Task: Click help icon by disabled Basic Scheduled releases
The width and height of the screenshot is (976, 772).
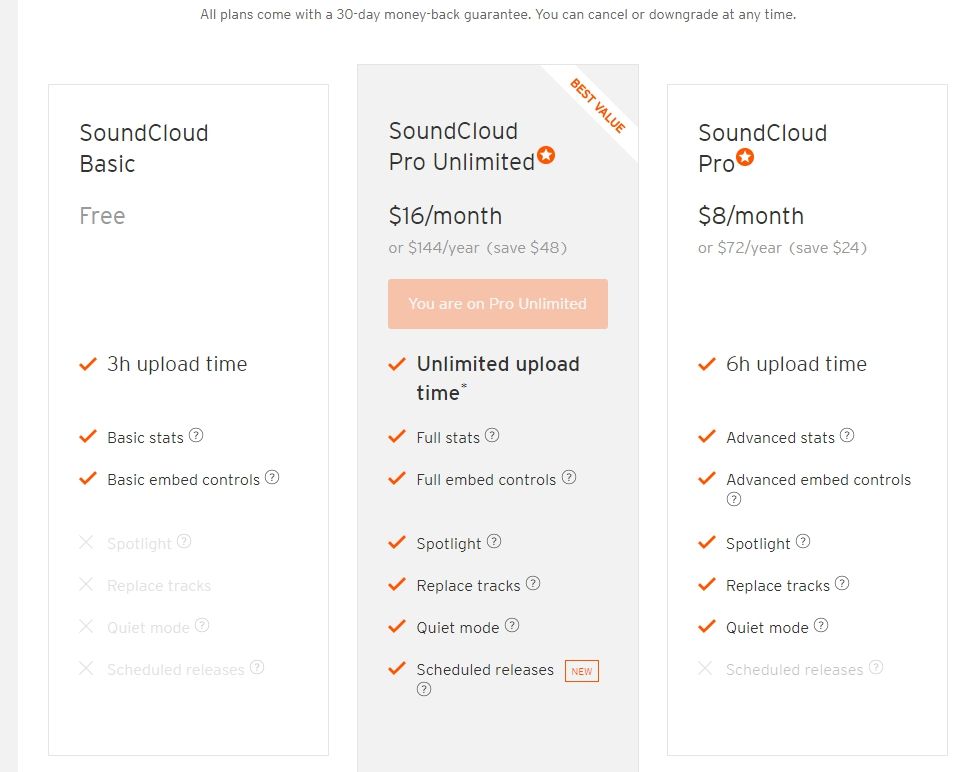Action: coord(257,667)
